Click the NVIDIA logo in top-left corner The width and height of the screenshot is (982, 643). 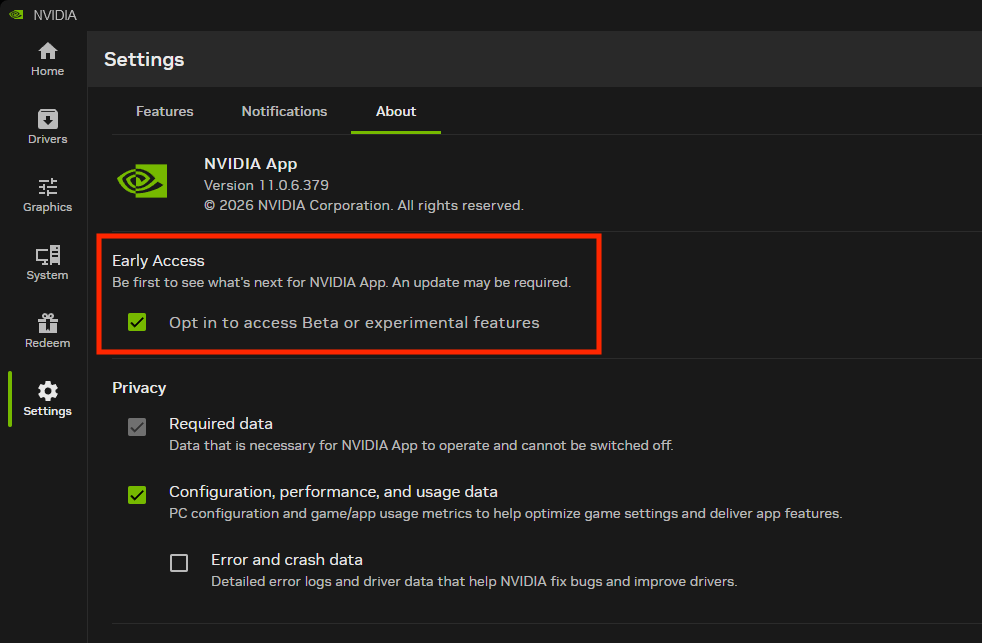(15, 14)
